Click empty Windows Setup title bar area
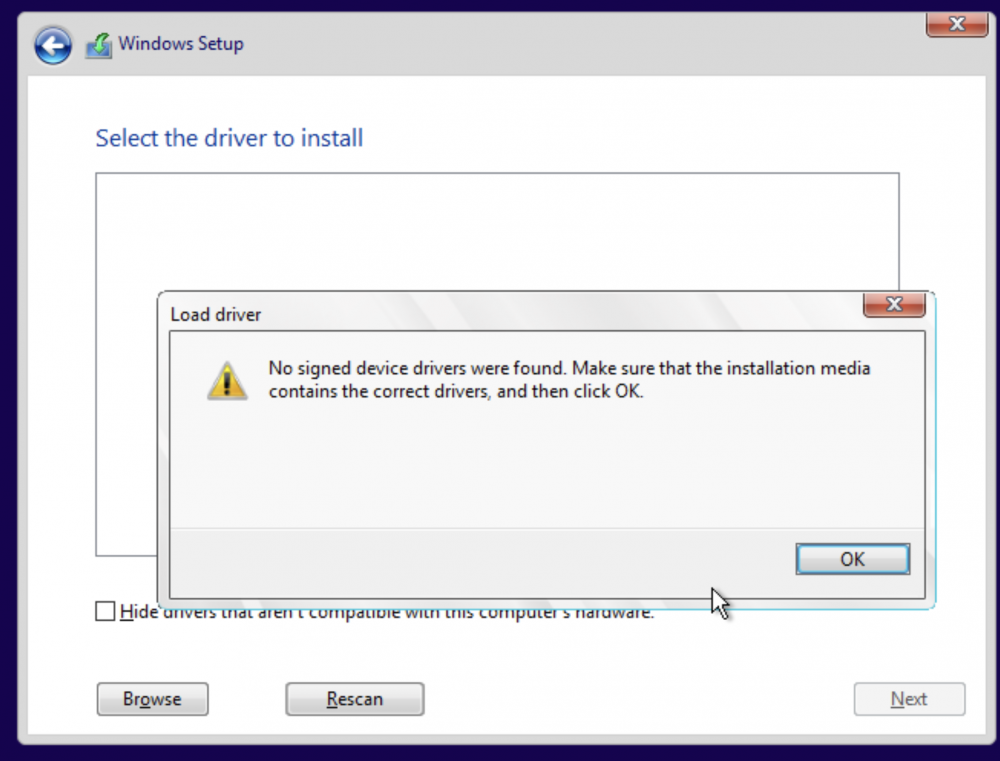The height and width of the screenshot is (761, 1000). pos(574,45)
